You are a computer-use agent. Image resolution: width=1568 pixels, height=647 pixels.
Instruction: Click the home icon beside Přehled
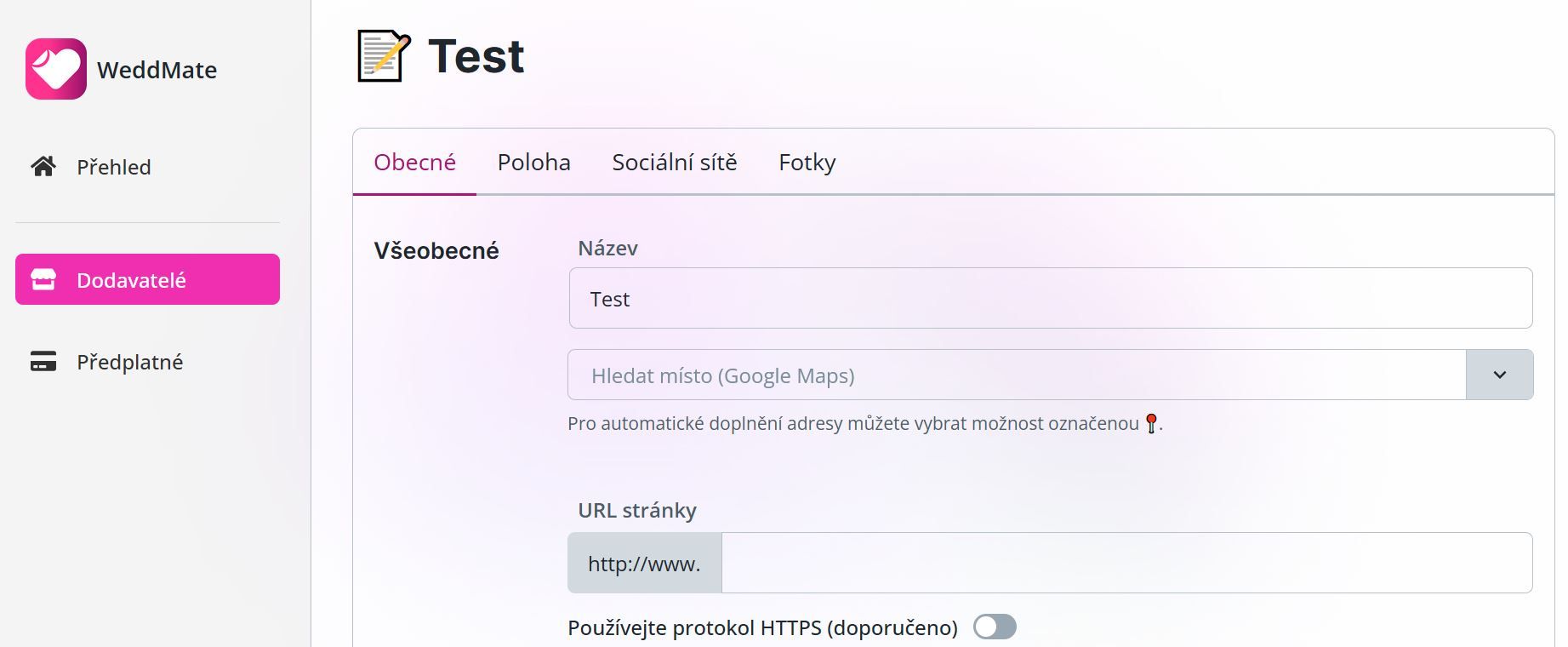(43, 166)
